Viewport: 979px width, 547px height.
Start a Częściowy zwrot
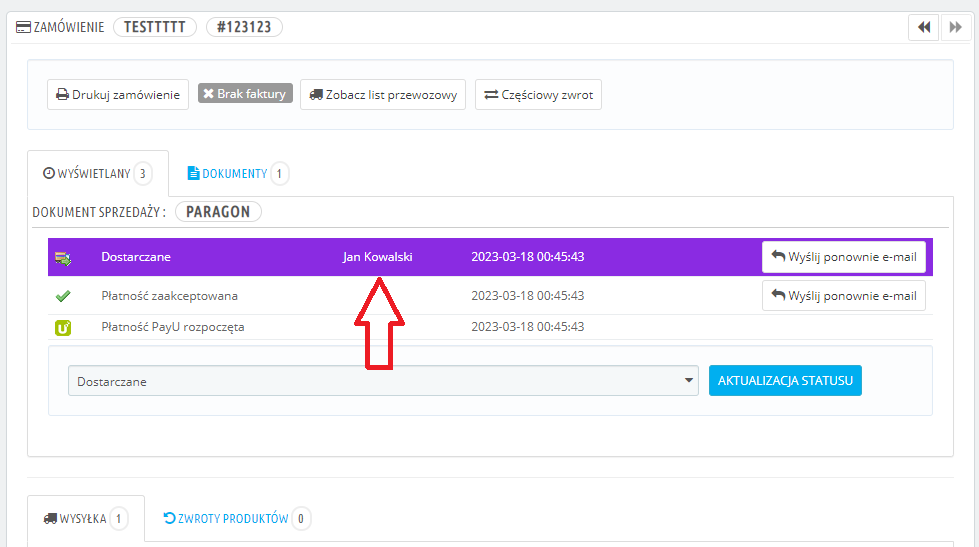(538, 95)
